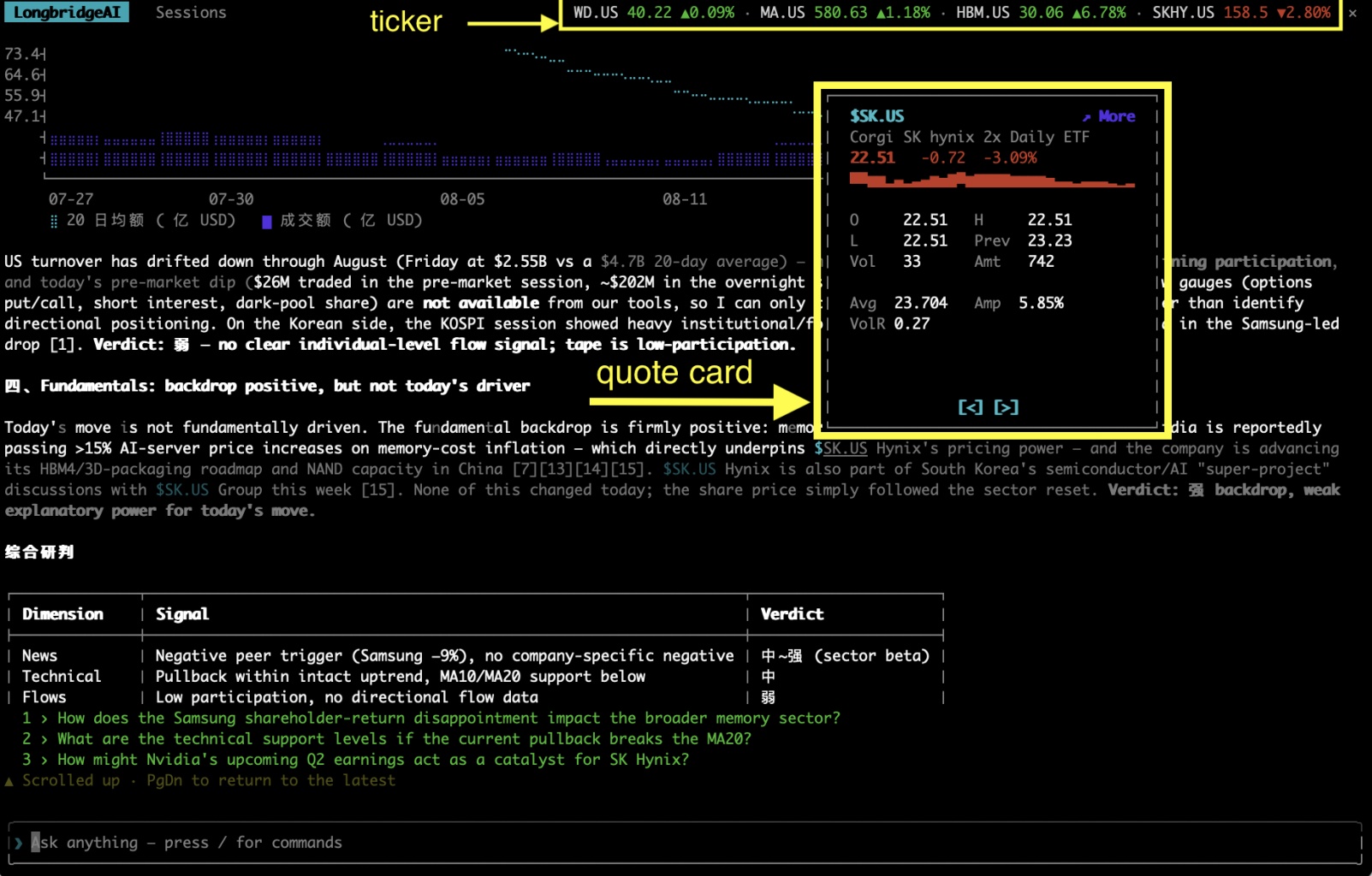
Task: Open SKHY.US ticker entry
Action: pos(1241,13)
